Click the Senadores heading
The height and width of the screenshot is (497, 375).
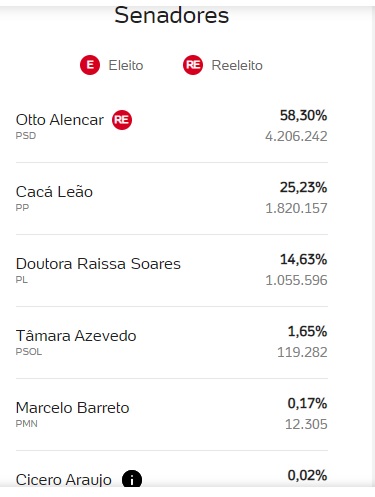(x=172, y=15)
